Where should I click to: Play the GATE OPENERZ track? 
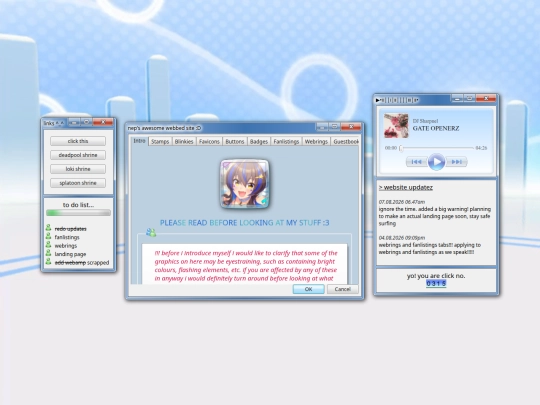[436, 162]
